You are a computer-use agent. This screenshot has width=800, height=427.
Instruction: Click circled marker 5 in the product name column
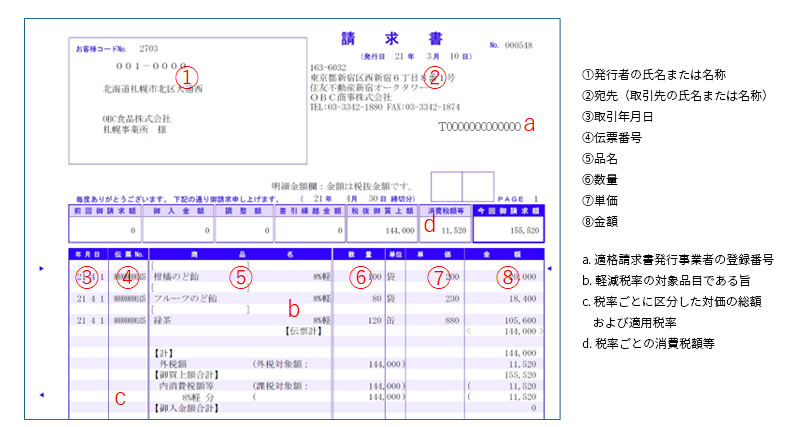click(239, 277)
